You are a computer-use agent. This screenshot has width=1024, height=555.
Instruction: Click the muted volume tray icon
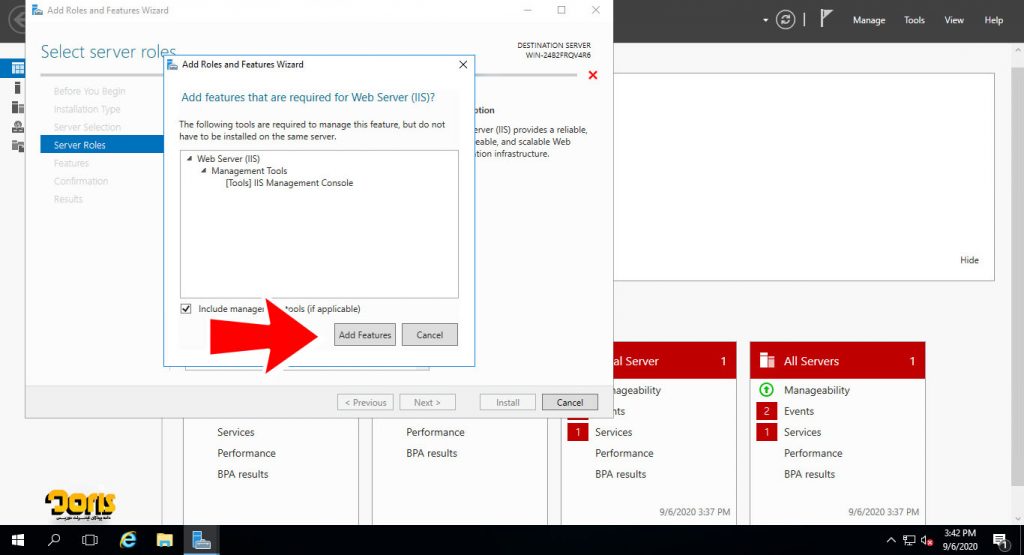click(x=926, y=540)
